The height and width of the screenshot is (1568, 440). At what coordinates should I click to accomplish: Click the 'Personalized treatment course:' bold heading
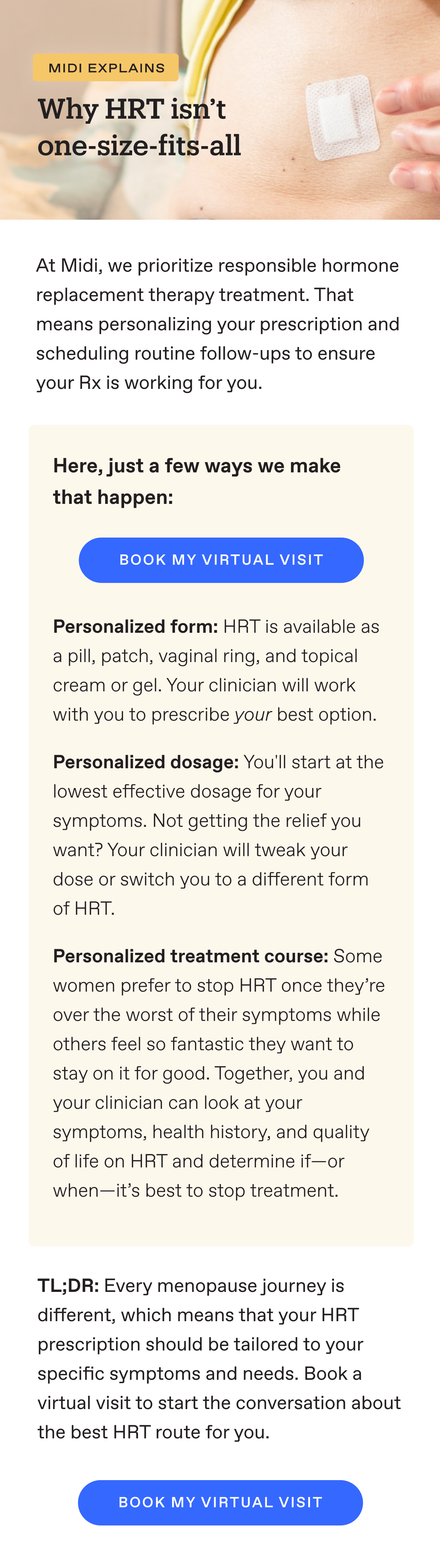click(190, 956)
